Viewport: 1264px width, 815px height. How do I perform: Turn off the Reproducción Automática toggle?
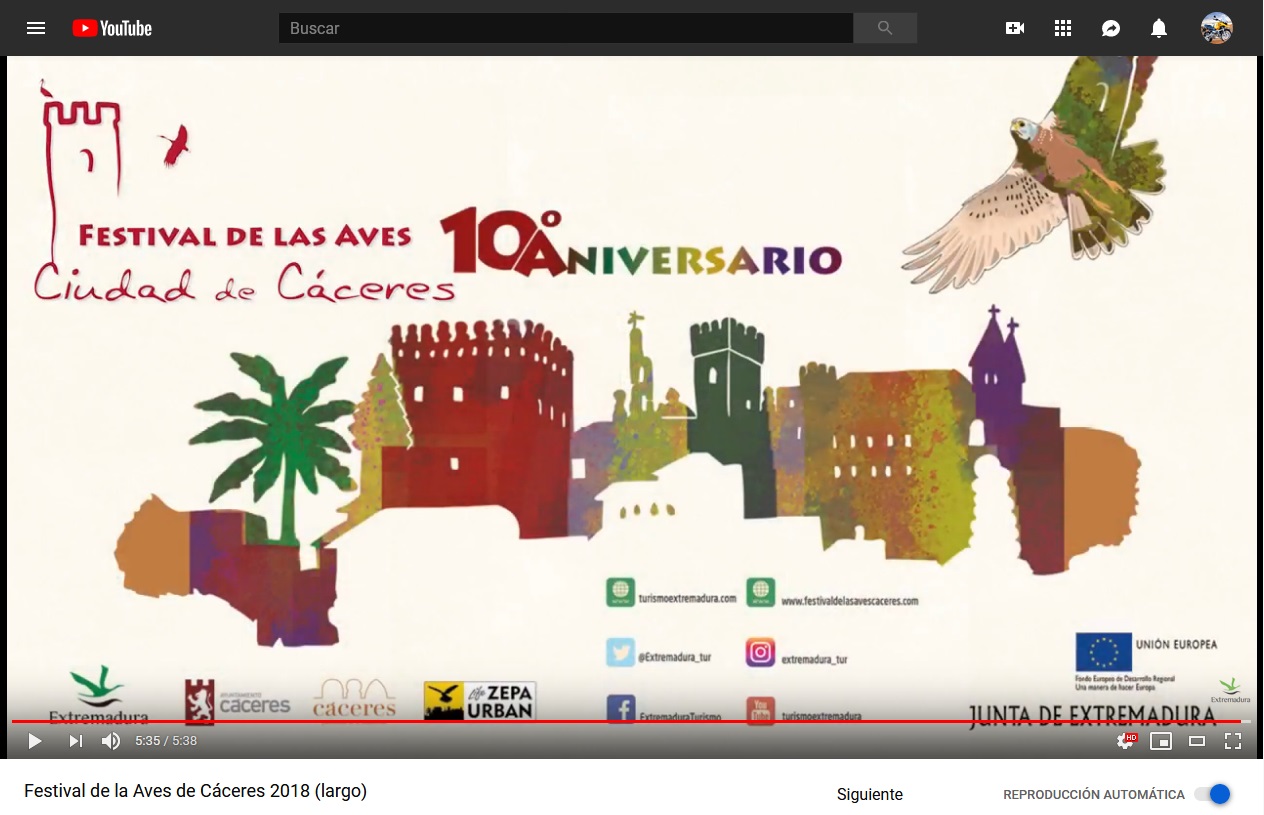[x=1212, y=794]
